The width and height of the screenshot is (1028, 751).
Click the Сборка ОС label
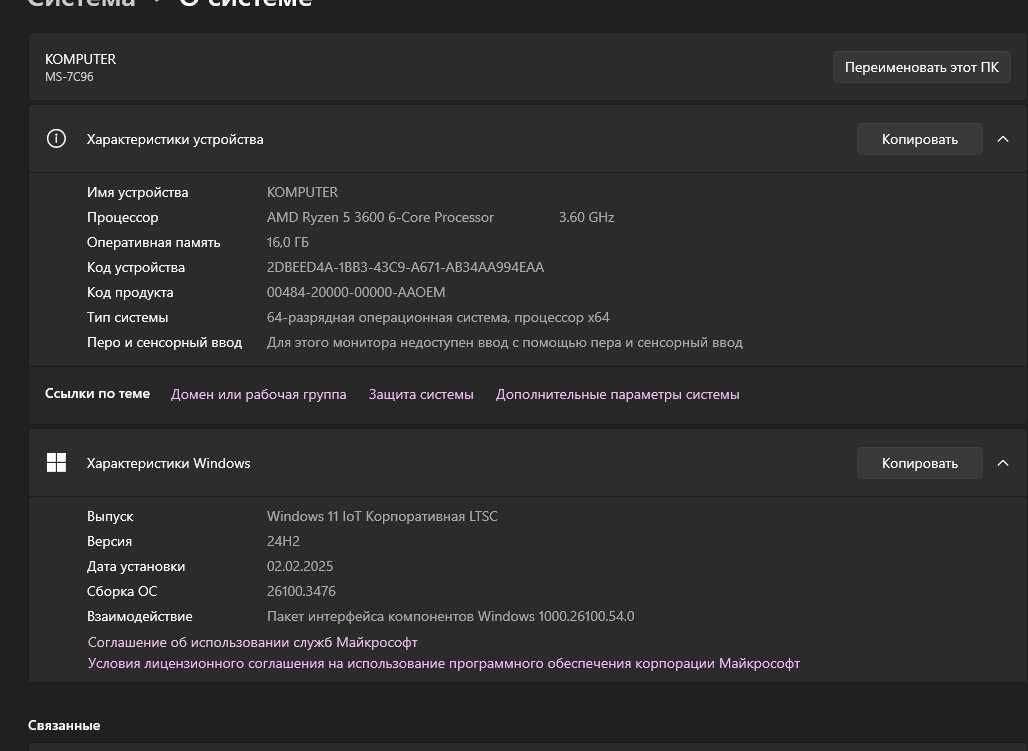pyautogui.click(x=122, y=591)
